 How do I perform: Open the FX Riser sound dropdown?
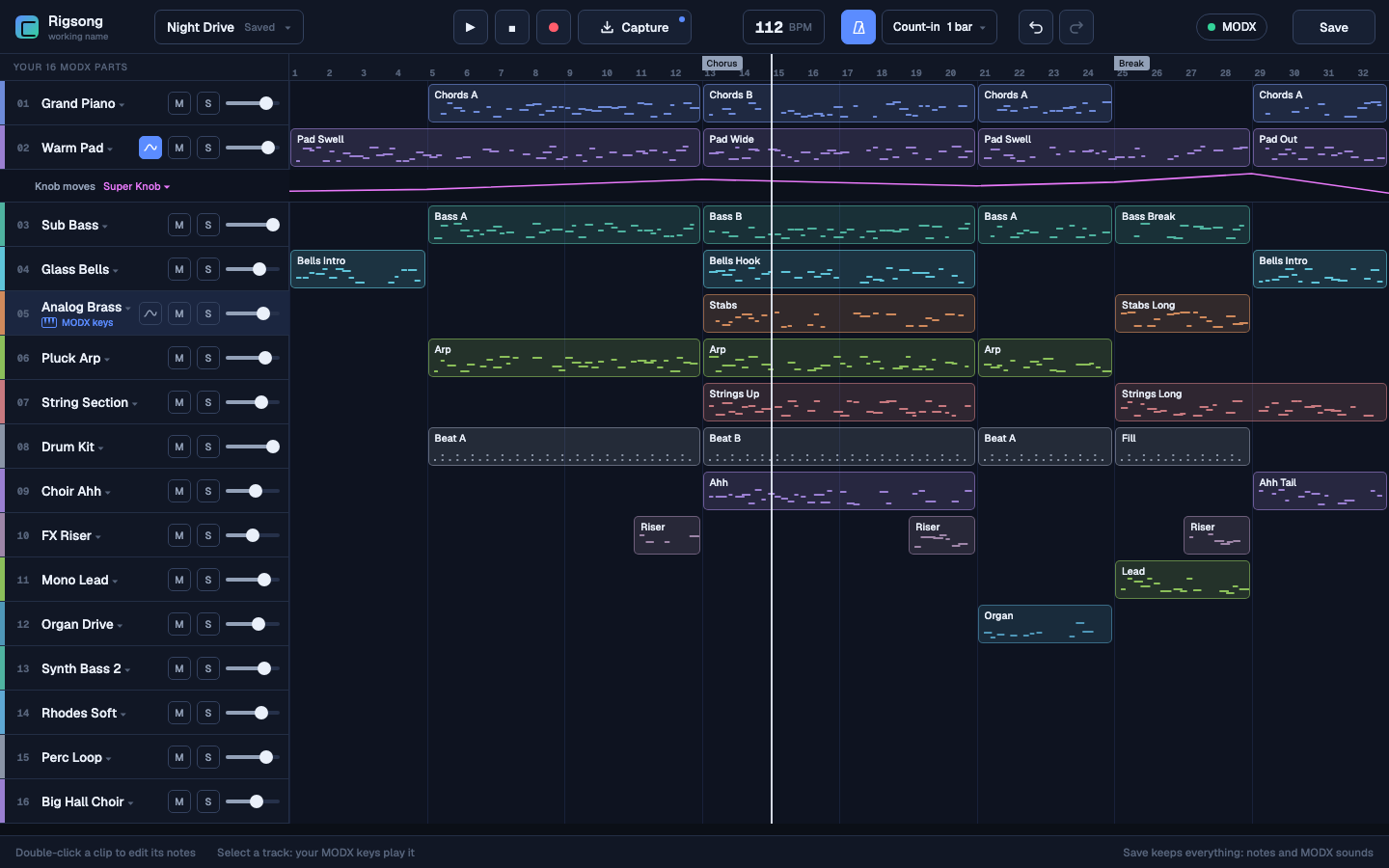(71, 535)
